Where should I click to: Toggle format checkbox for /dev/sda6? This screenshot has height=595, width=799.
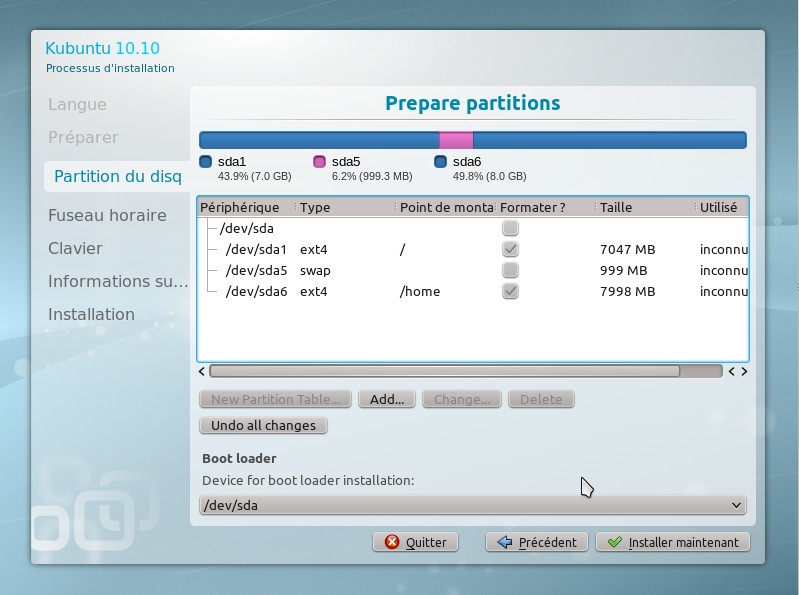[x=510, y=291]
